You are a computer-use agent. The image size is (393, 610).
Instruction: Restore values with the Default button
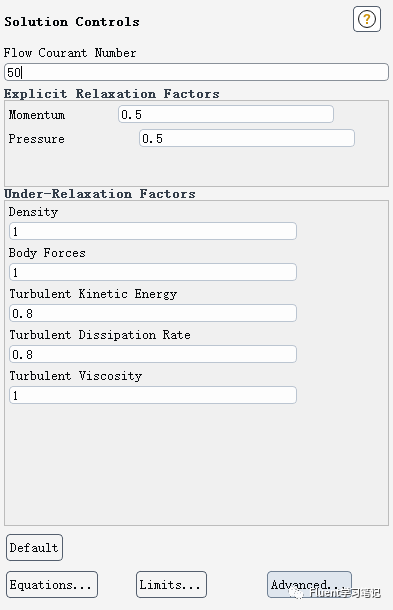(x=34, y=548)
